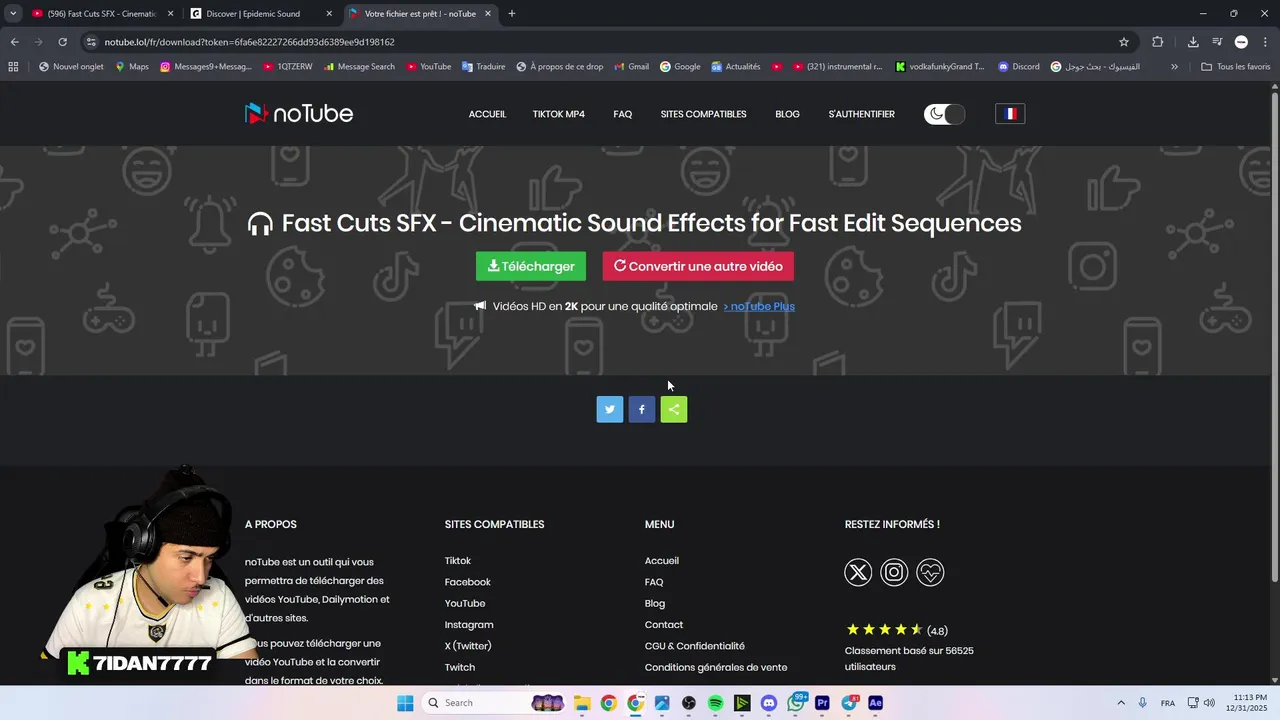
Task: Open WhatsApp from the taskbar
Action: (796, 703)
